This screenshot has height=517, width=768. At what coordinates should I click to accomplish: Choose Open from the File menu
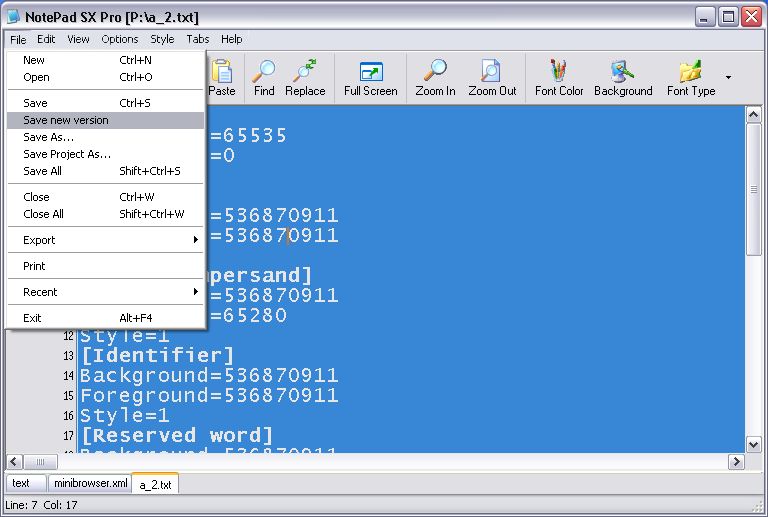point(105,77)
